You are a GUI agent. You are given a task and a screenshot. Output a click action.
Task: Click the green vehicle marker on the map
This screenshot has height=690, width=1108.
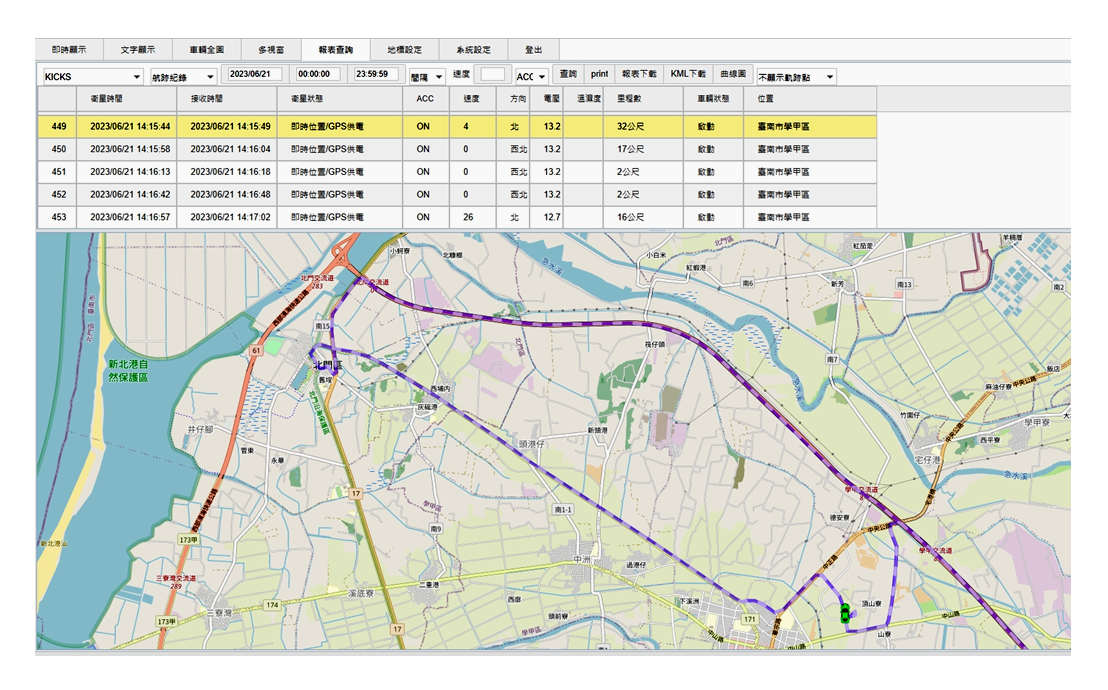click(845, 614)
